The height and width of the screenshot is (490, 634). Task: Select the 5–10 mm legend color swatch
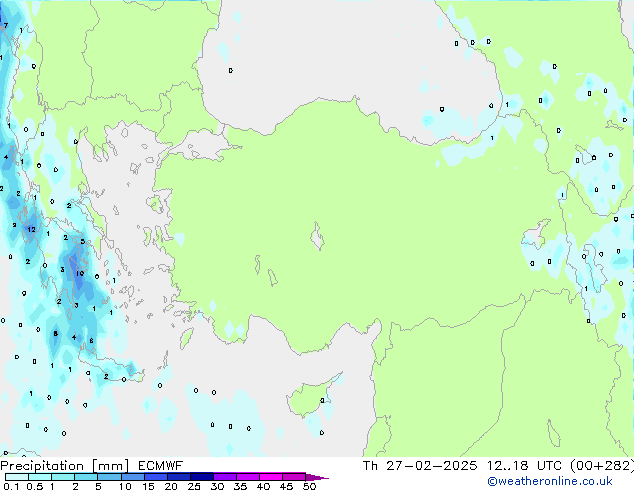(109, 477)
